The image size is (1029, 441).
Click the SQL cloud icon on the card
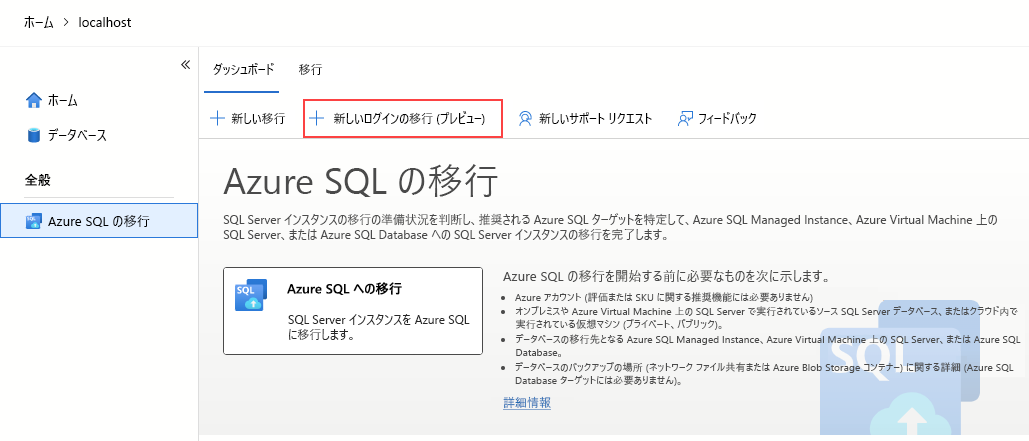[251, 295]
